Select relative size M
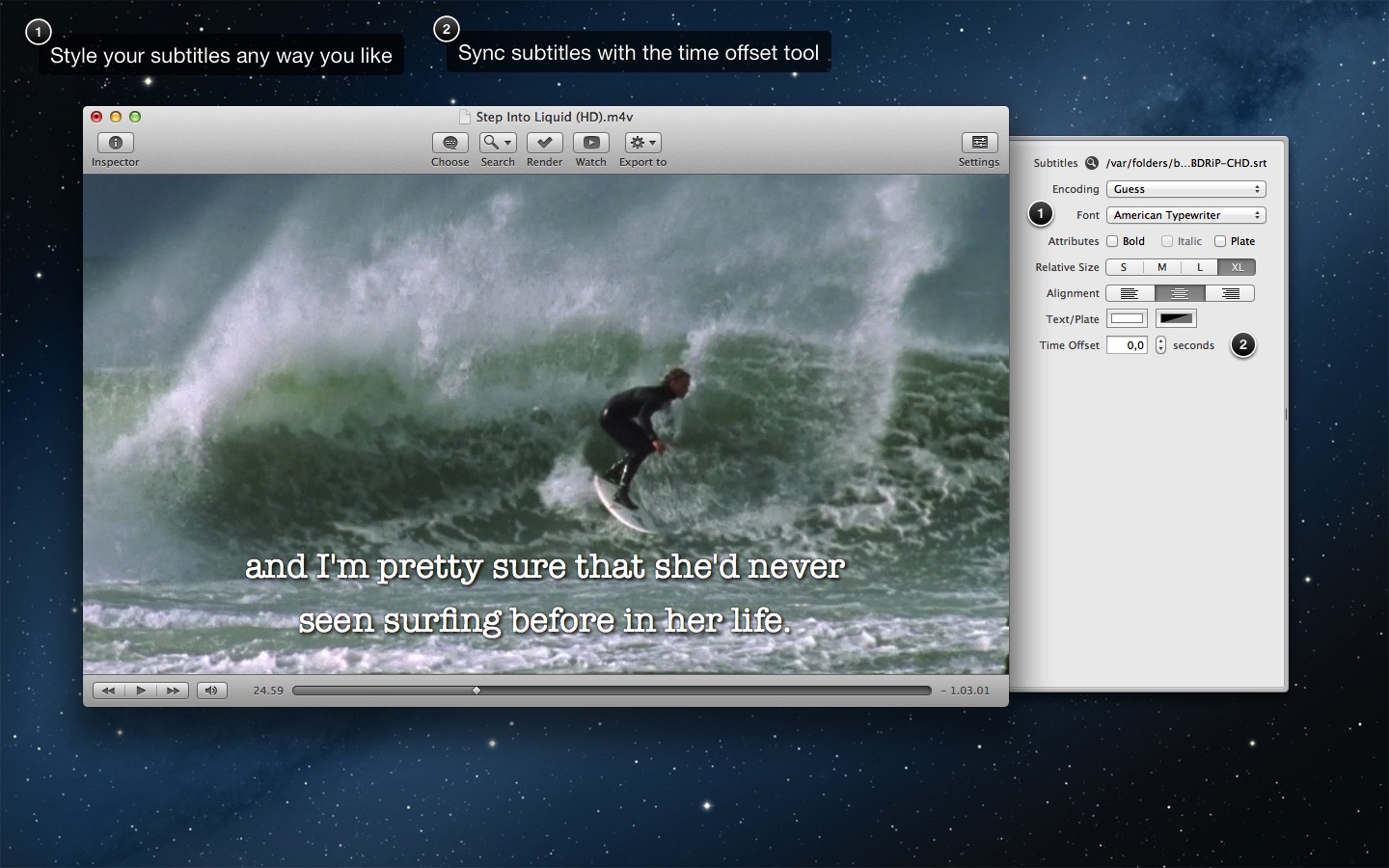 click(1161, 267)
